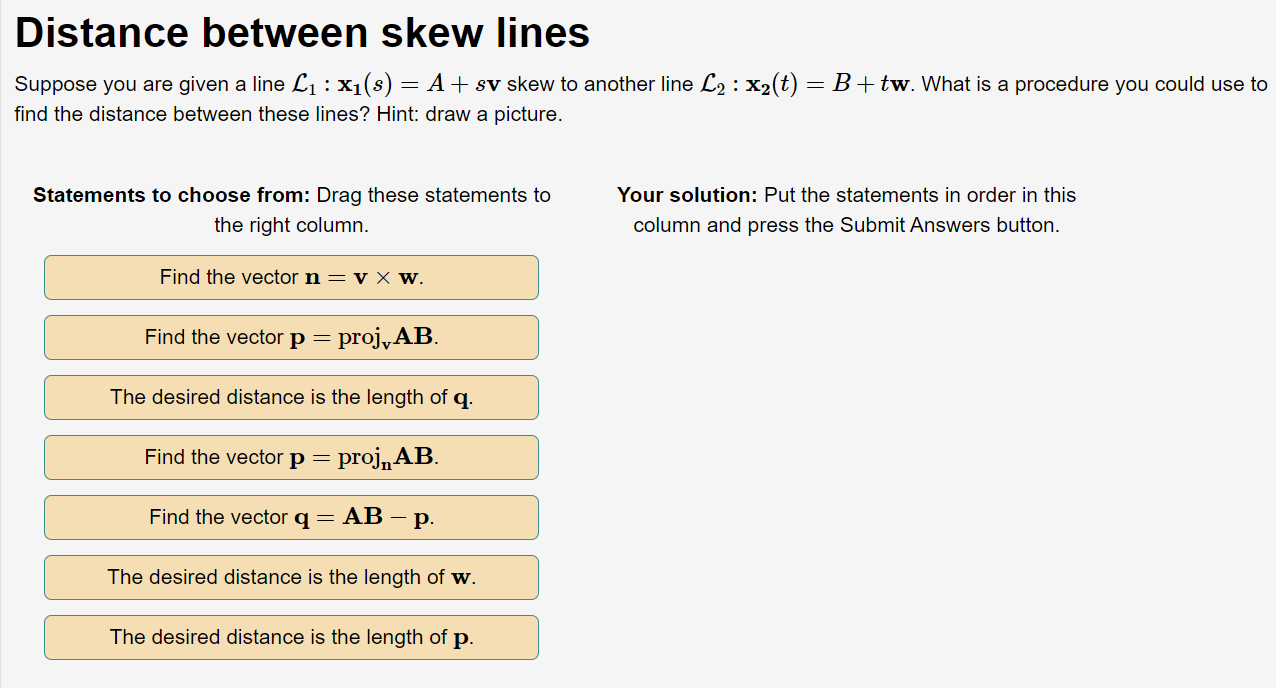This screenshot has width=1276, height=688.
Task: Select 'The desired distance is the length of q'
Action: click(291, 397)
